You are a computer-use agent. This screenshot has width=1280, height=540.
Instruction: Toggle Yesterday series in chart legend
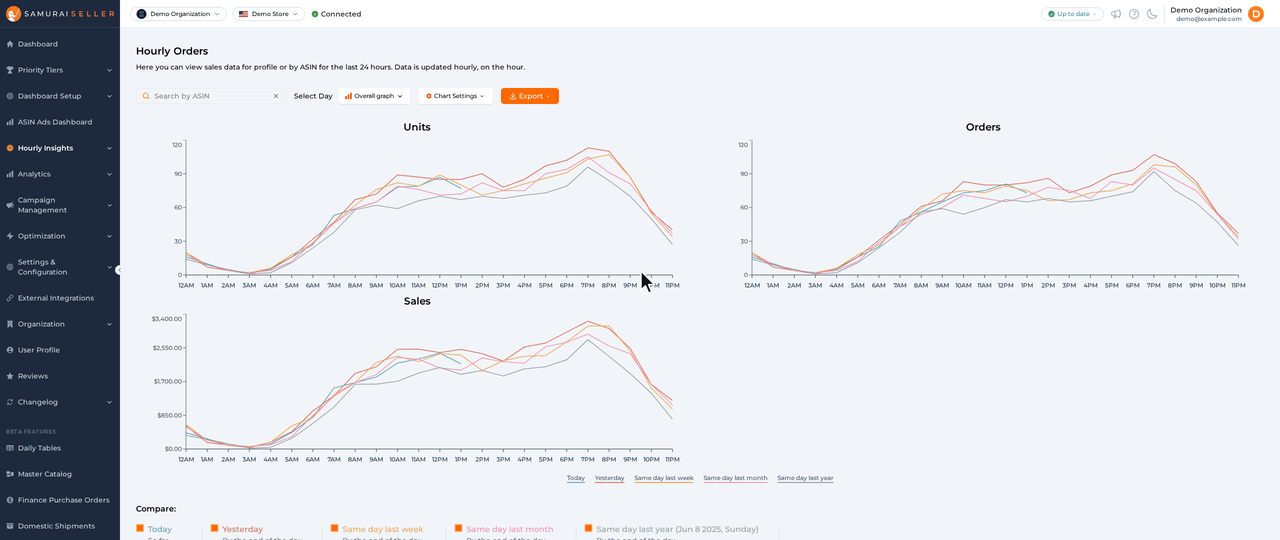coord(610,478)
